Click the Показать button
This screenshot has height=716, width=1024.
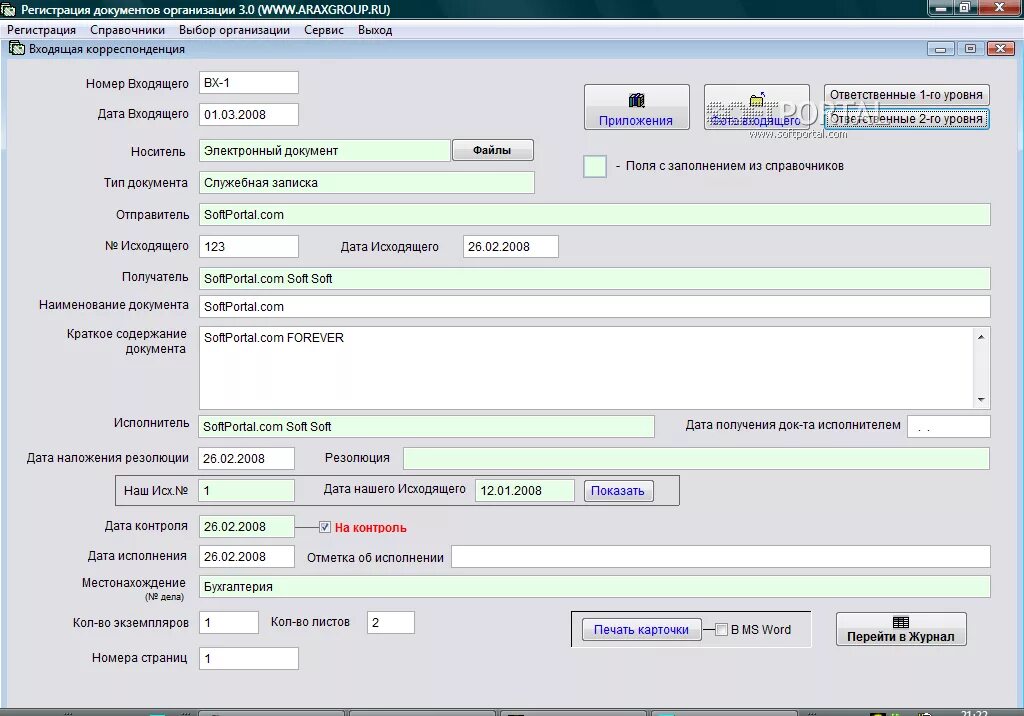618,491
